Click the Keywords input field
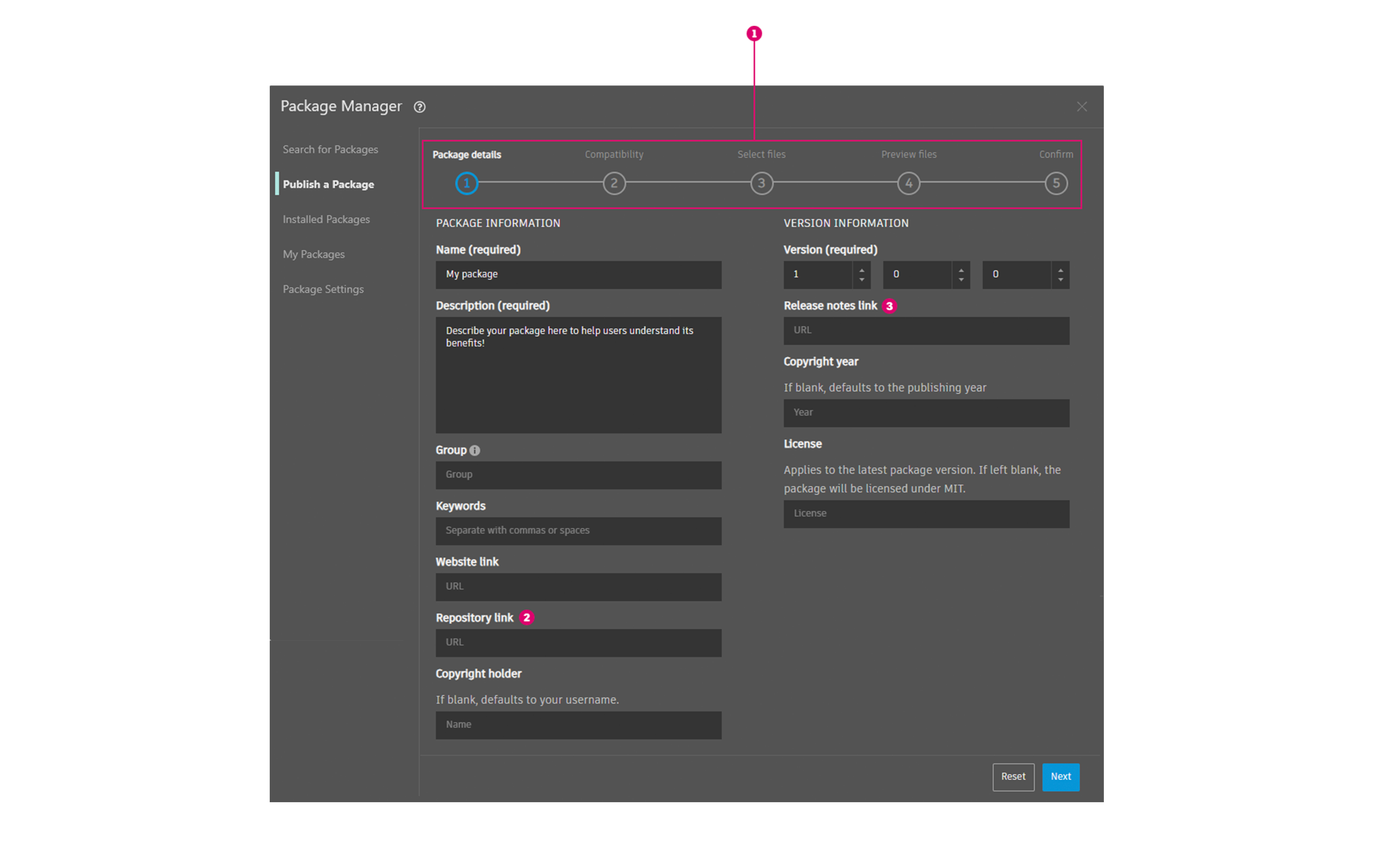Image resolution: width=1400 pixels, height=849 pixels. (x=578, y=531)
